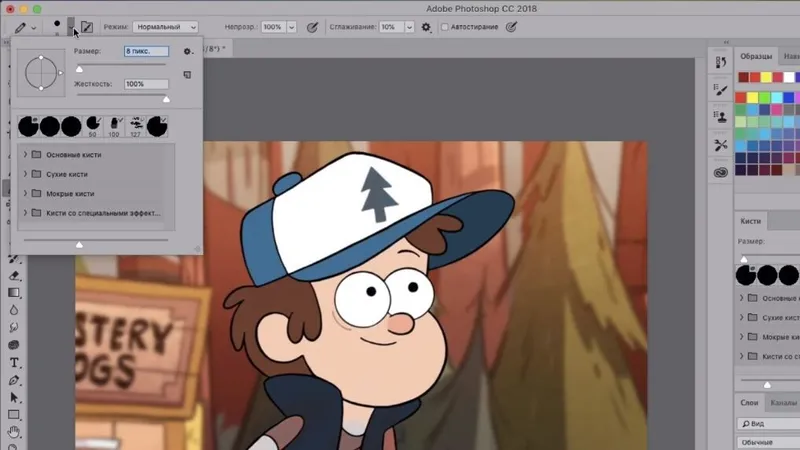The image size is (800, 450).
Task: Switch to the Кисти panel tab
Action: (751, 221)
